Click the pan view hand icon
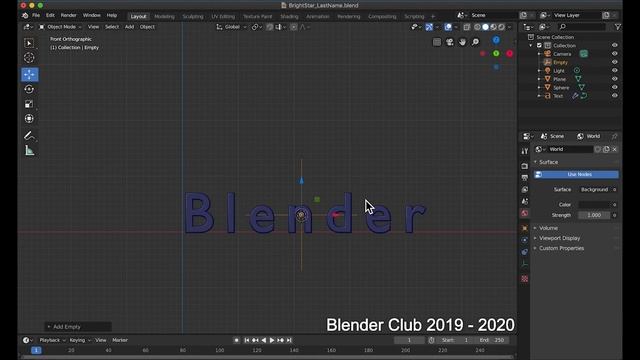 point(462,42)
